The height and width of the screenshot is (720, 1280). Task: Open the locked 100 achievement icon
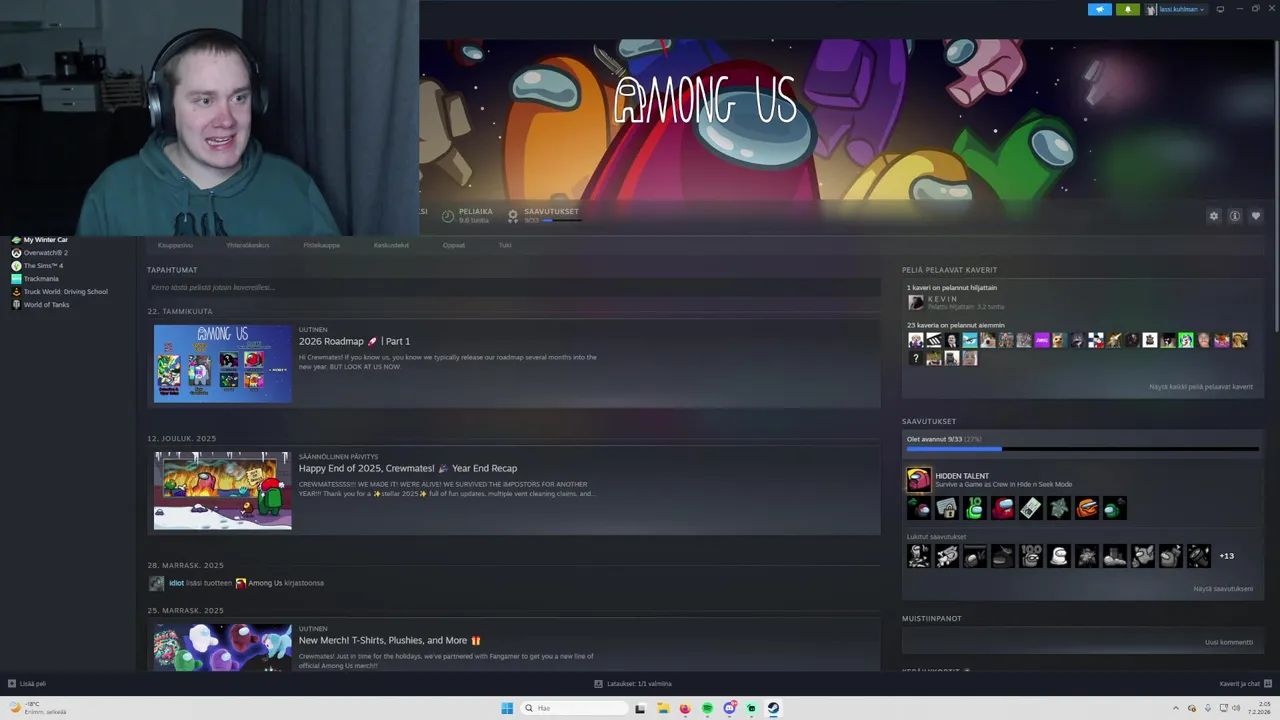1030,556
